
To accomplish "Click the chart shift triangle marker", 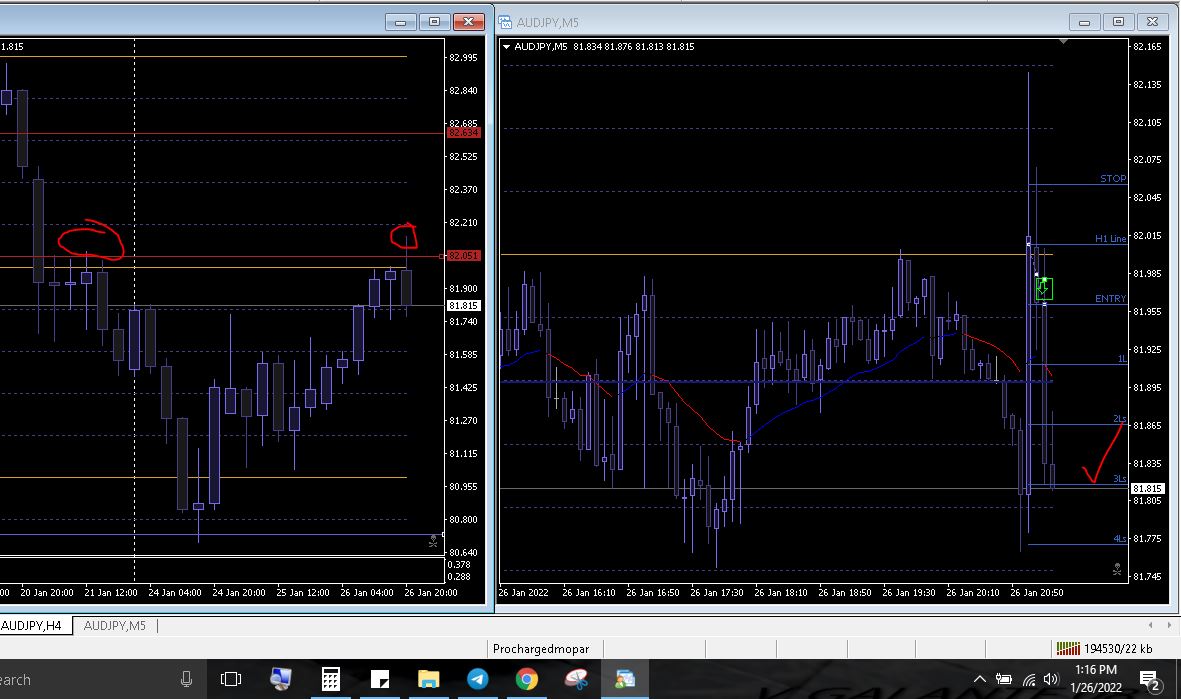I will point(1062,42).
